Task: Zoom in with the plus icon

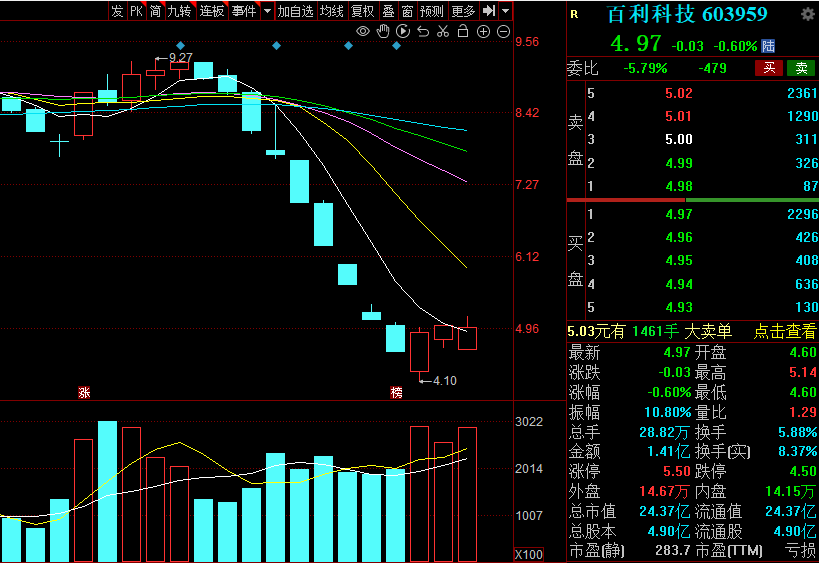Action: [483, 32]
